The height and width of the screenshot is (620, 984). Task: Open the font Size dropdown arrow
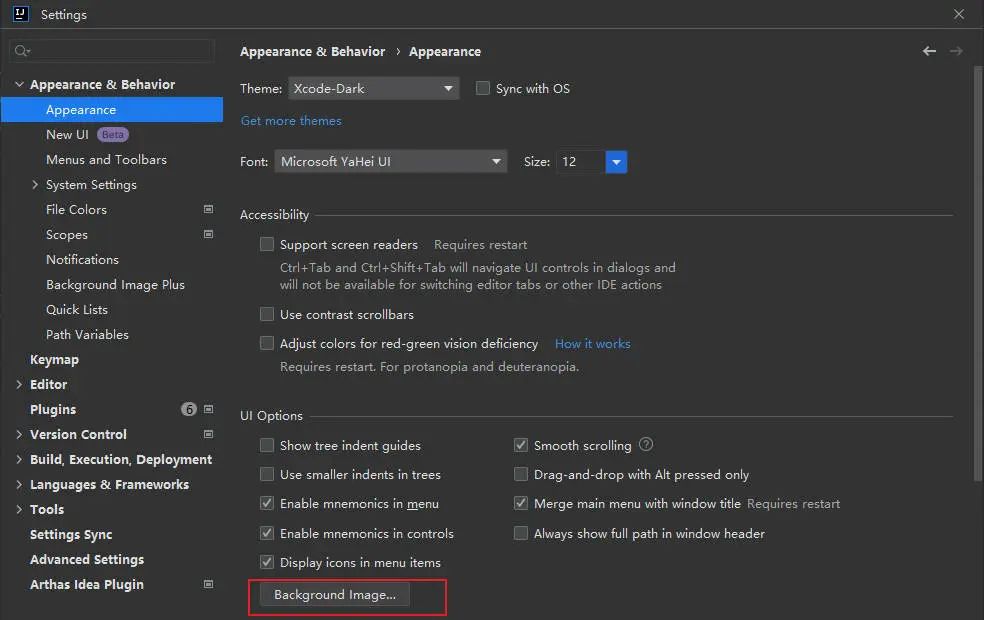click(x=616, y=162)
